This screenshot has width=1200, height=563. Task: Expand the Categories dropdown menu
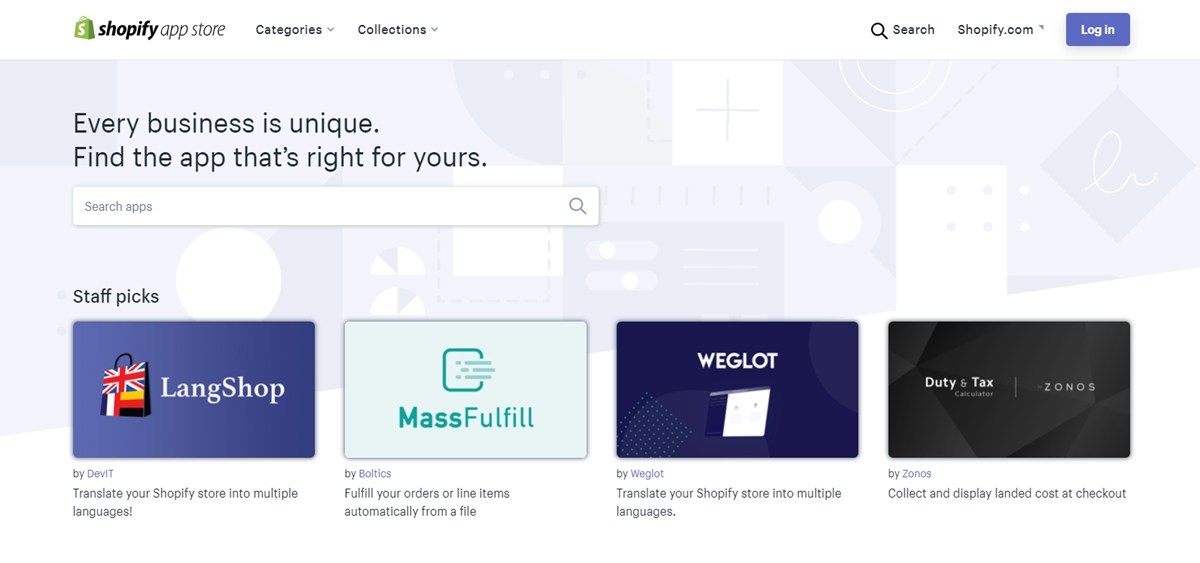tap(295, 30)
